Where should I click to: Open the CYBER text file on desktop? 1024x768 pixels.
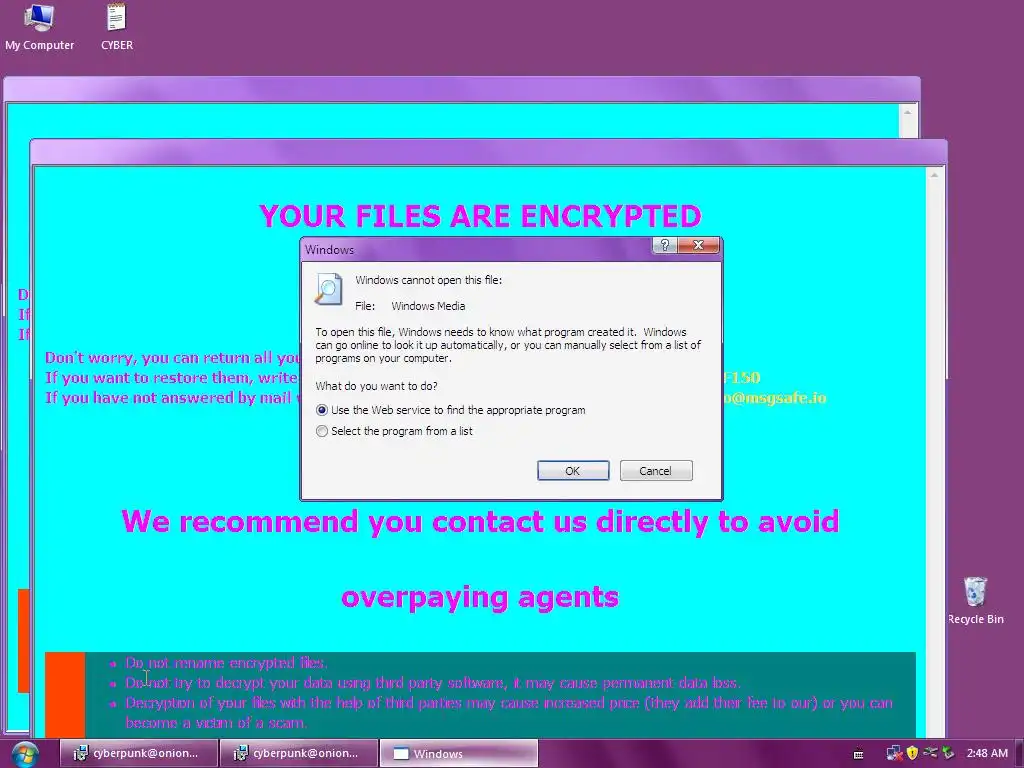(117, 27)
